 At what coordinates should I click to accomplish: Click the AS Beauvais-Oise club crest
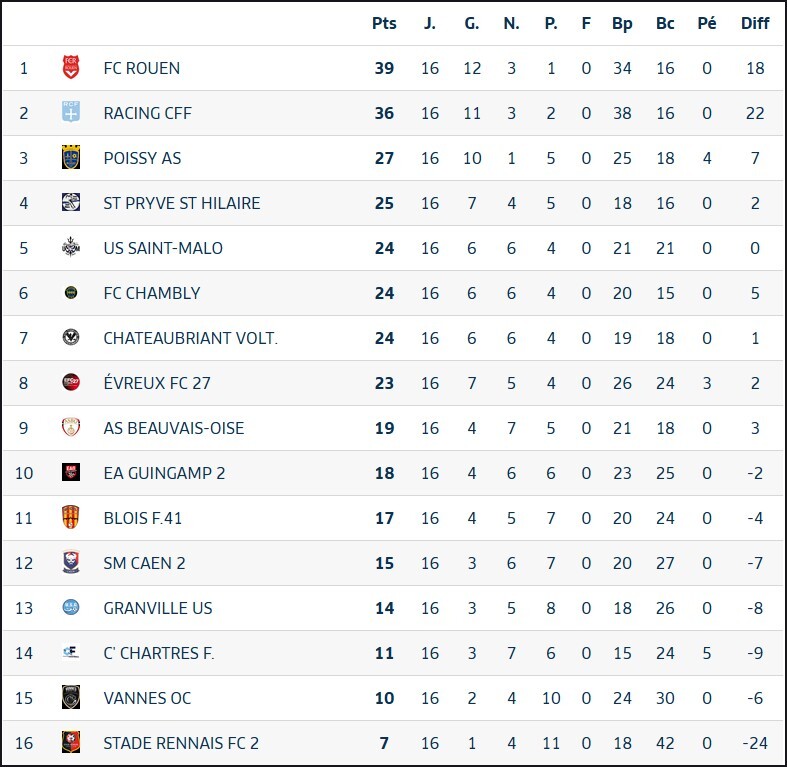pyautogui.click(x=71, y=428)
